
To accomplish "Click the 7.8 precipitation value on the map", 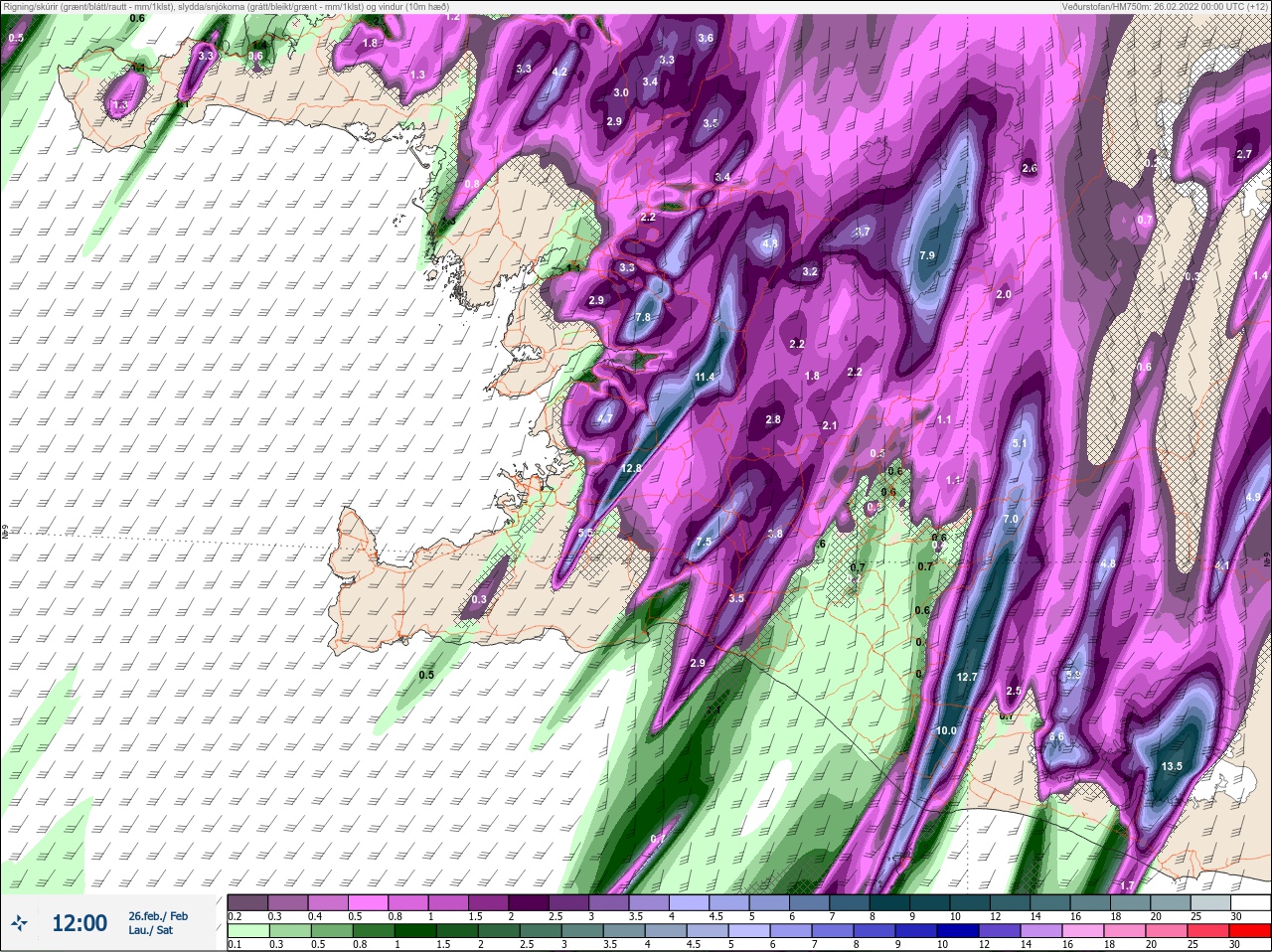I will (643, 317).
